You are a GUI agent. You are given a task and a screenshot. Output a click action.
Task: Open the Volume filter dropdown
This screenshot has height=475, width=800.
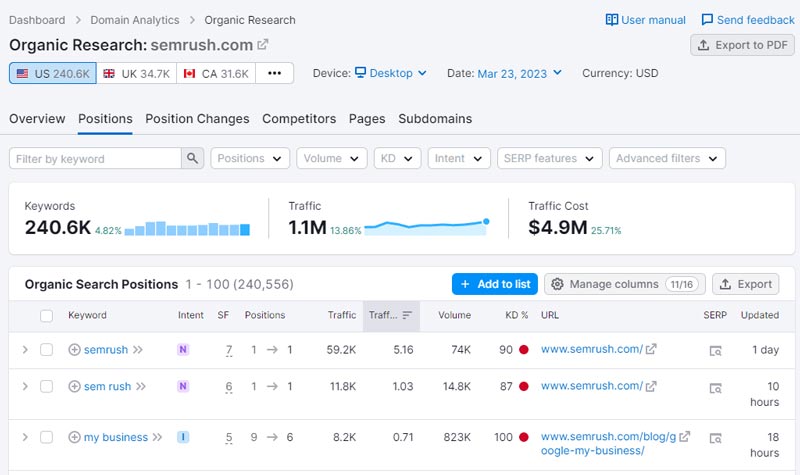click(x=332, y=158)
